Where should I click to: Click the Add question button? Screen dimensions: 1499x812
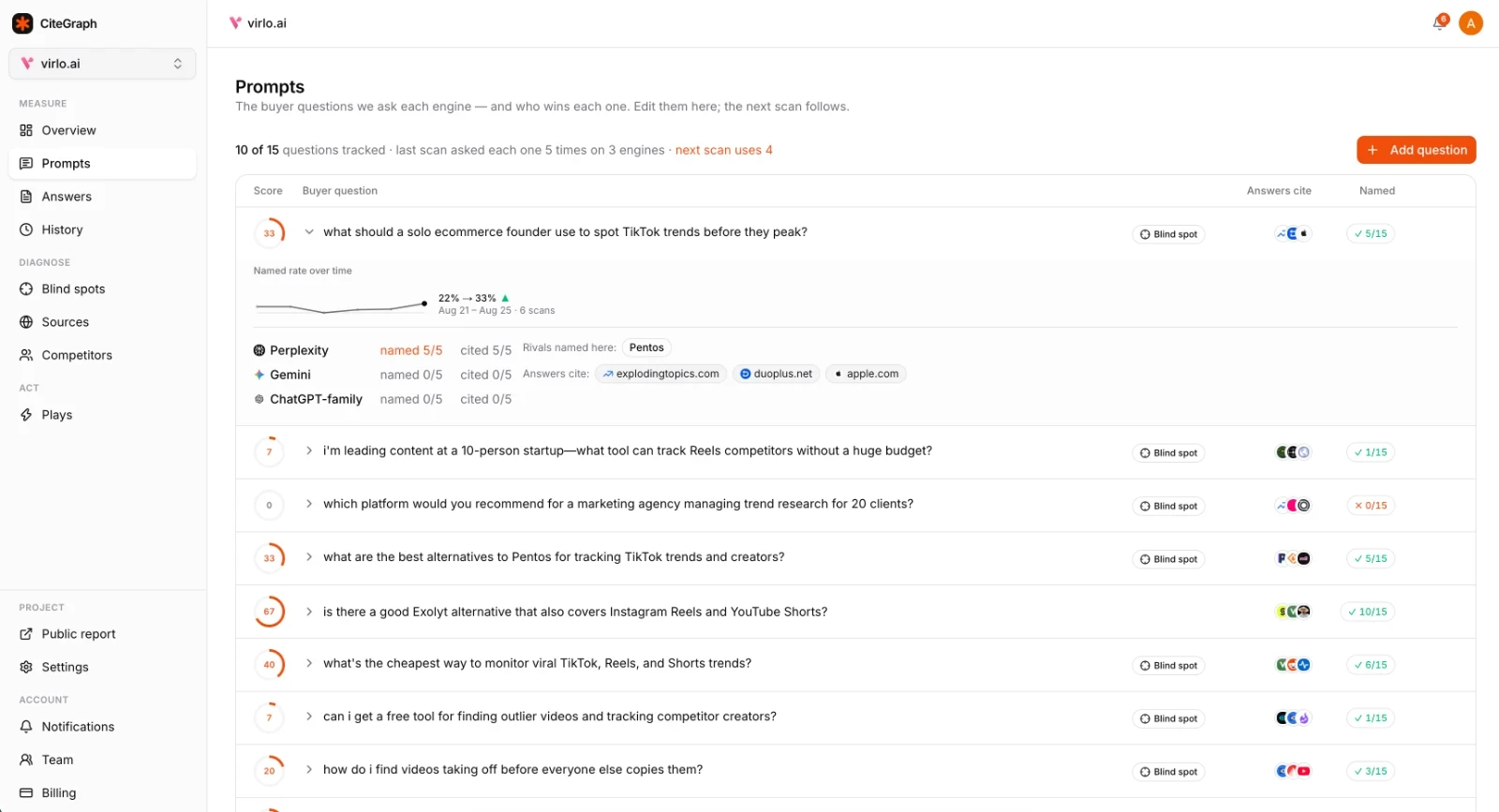point(1416,150)
